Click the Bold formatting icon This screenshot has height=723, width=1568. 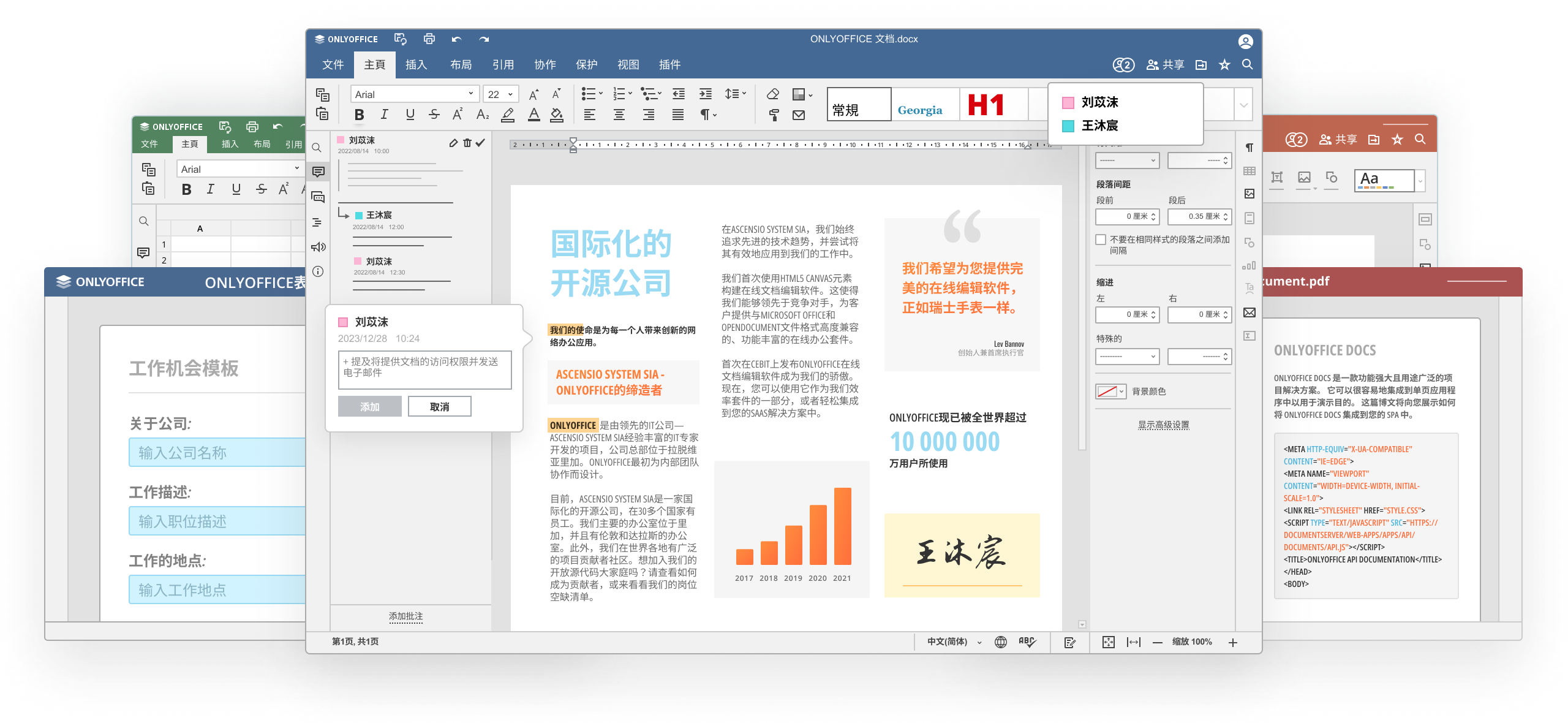tap(360, 115)
